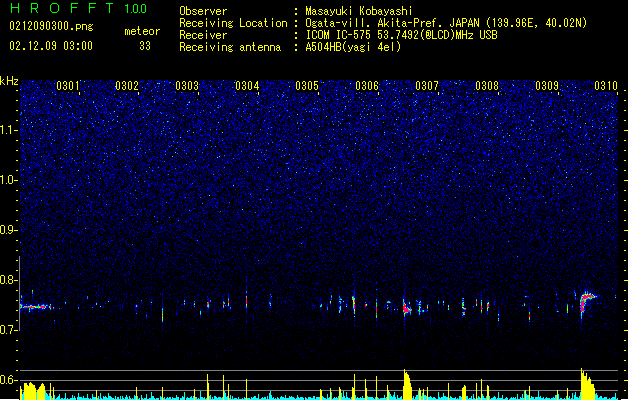This screenshot has height=400, width=629.
Task: Click the Receiver label
Action: 203,35
